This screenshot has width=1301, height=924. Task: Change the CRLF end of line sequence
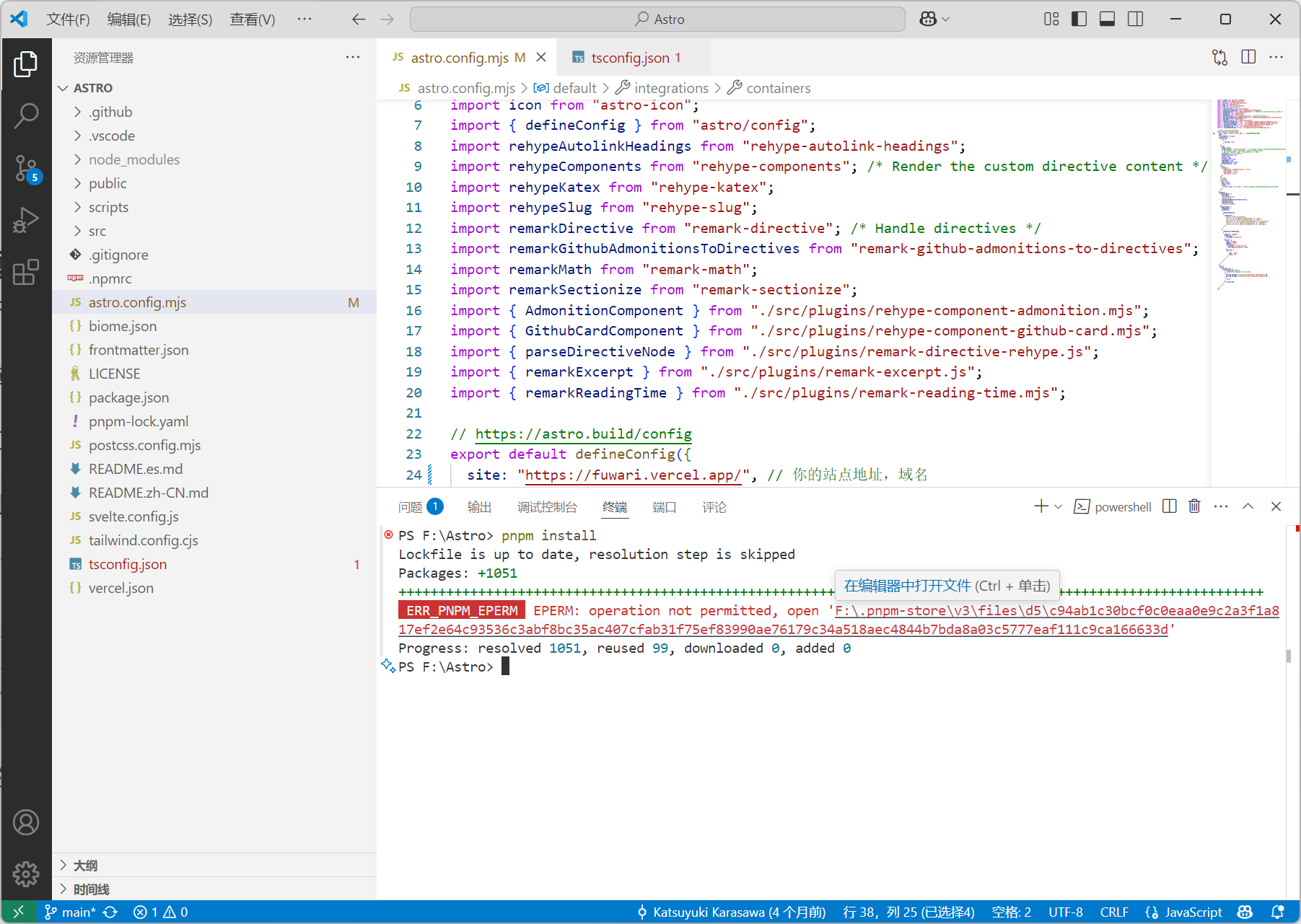click(1114, 912)
